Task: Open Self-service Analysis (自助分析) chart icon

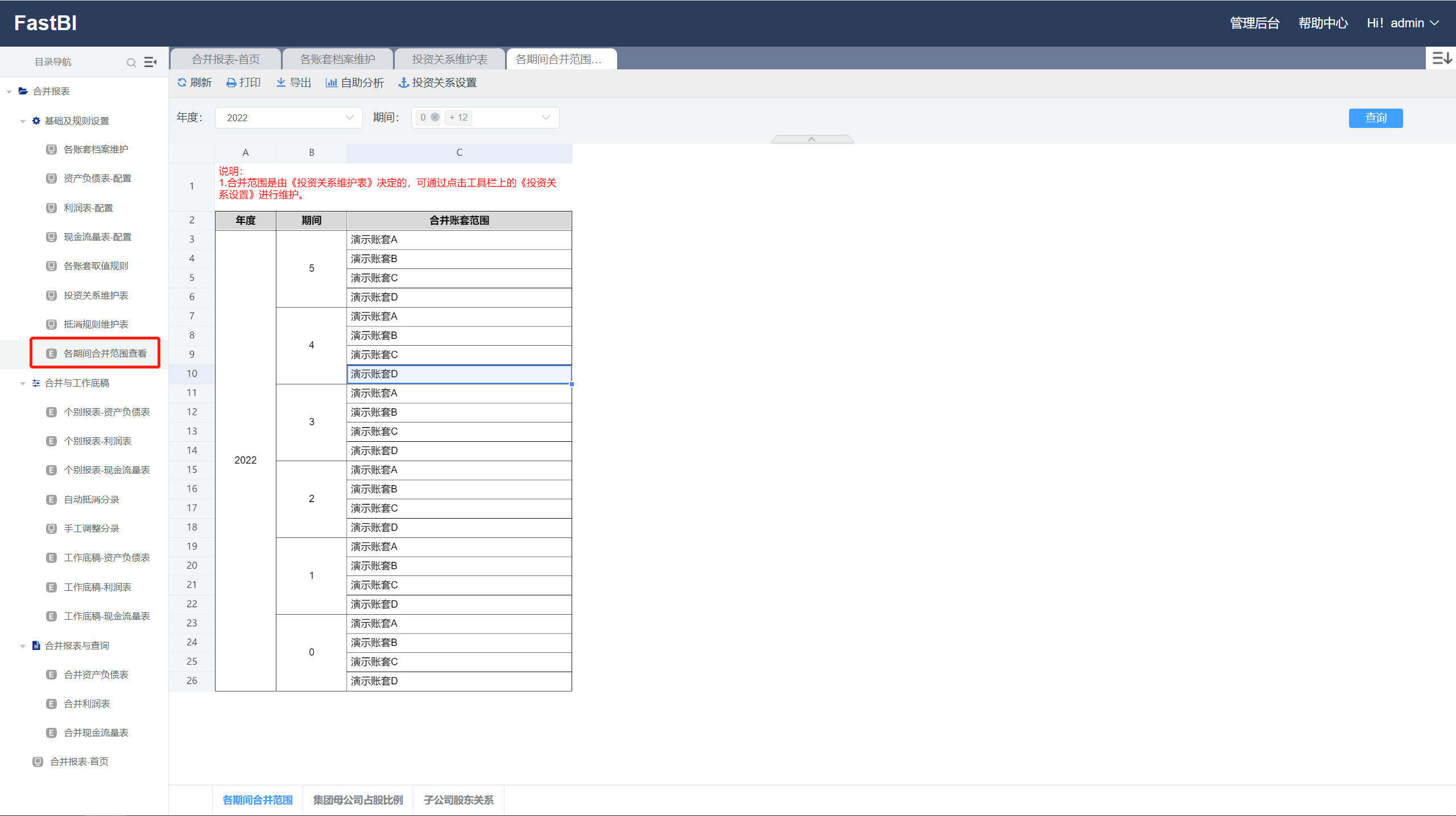Action: point(331,82)
